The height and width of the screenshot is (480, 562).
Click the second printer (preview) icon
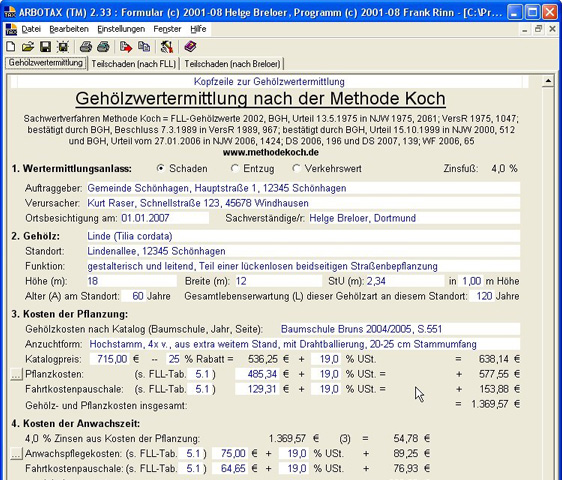[x=103, y=47]
